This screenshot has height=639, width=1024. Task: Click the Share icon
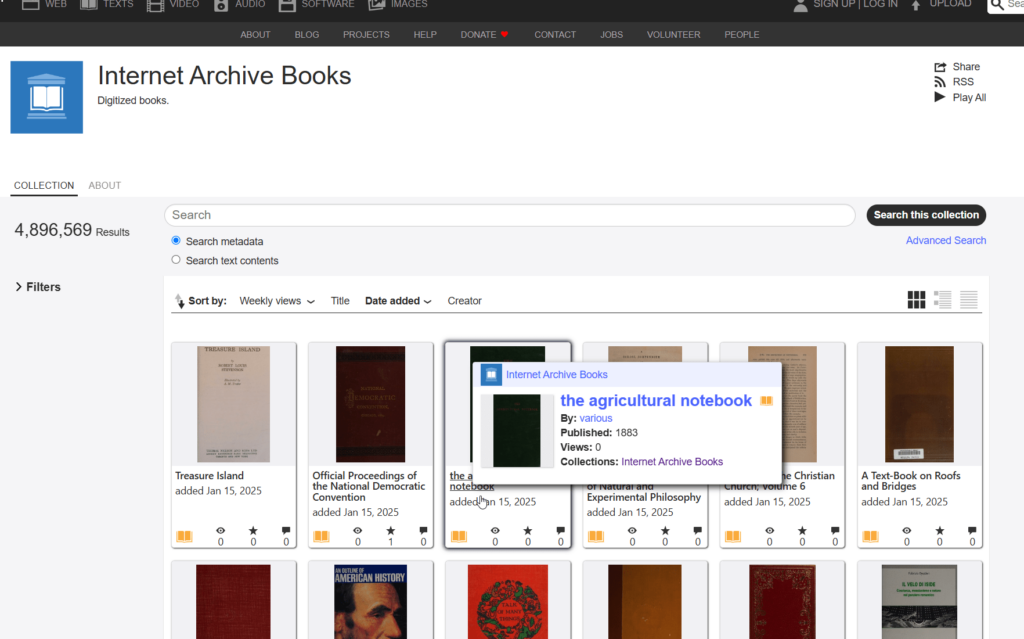point(940,67)
